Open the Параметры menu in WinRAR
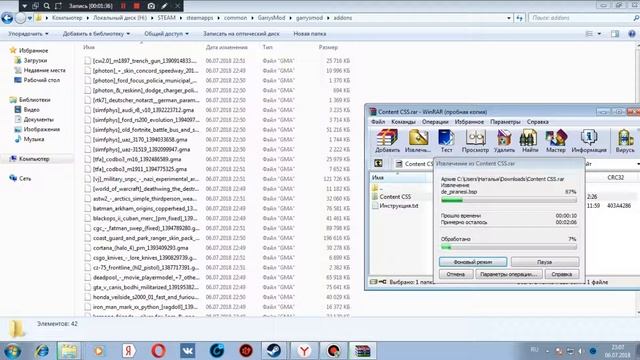The width and height of the screenshot is (640, 360). tap(505, 122)
